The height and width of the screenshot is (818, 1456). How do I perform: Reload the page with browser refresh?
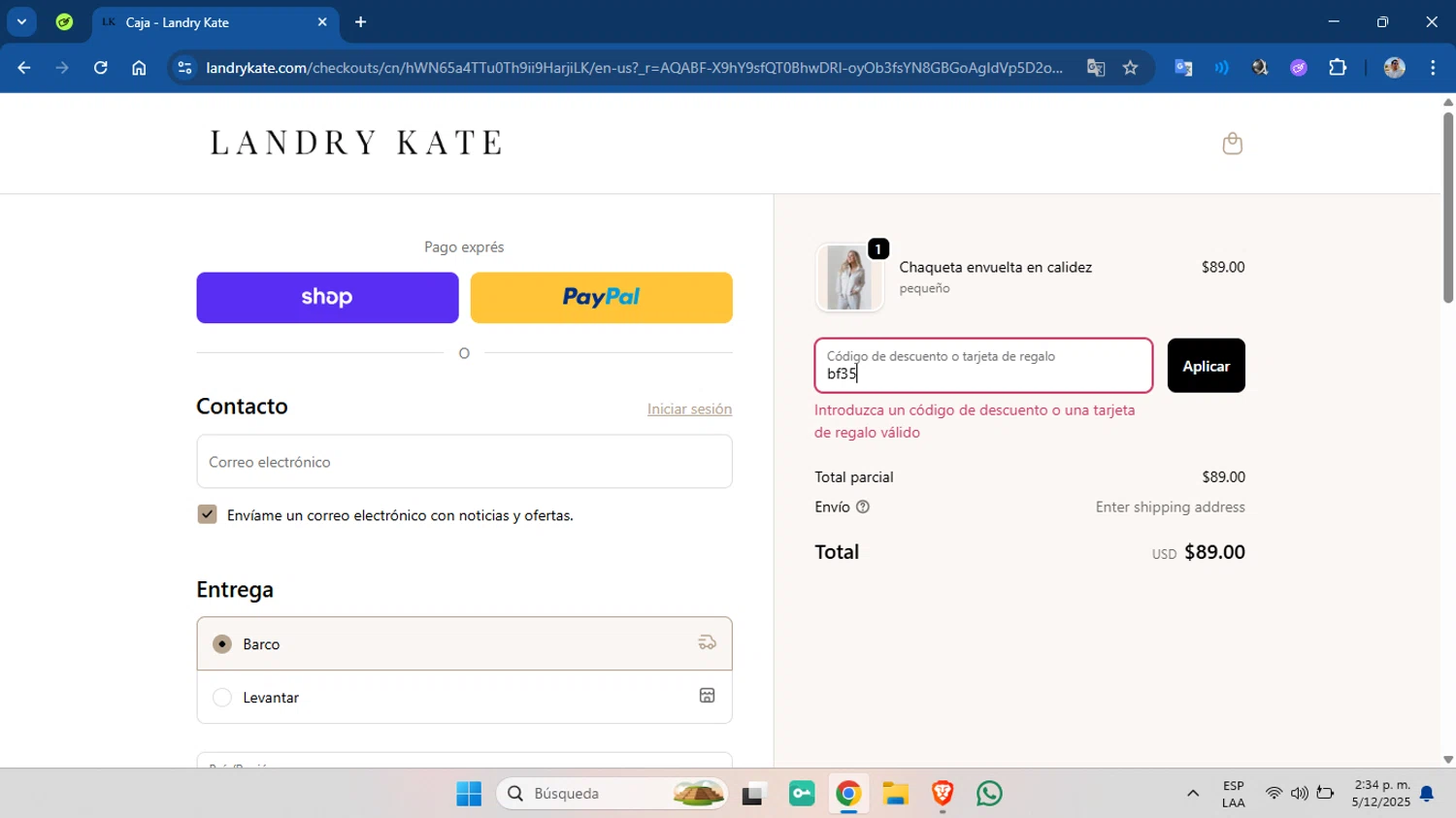click(100, 68)
